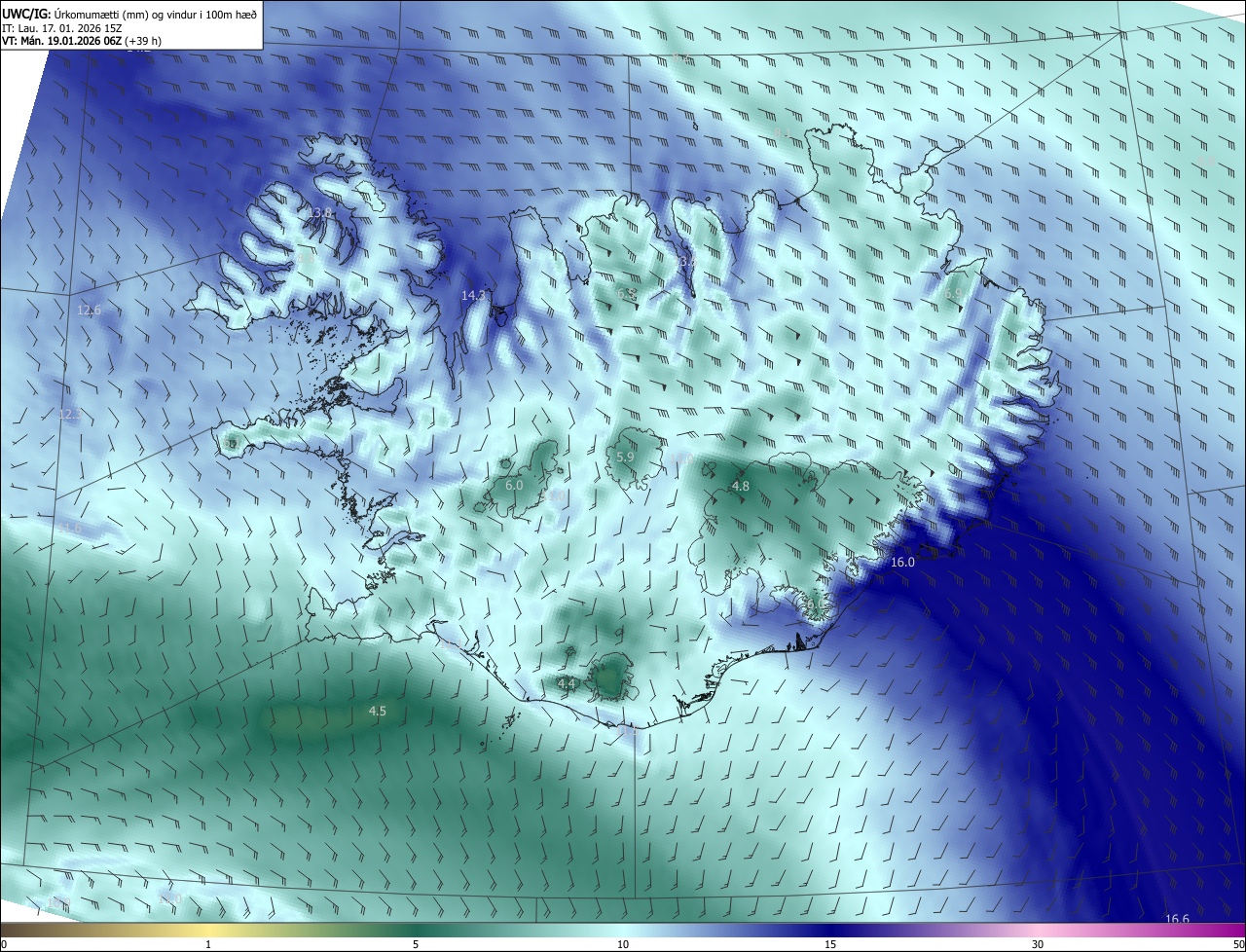Click the legend tick label 1
This screenshot has height=952, width=1246.
[208, 944]
